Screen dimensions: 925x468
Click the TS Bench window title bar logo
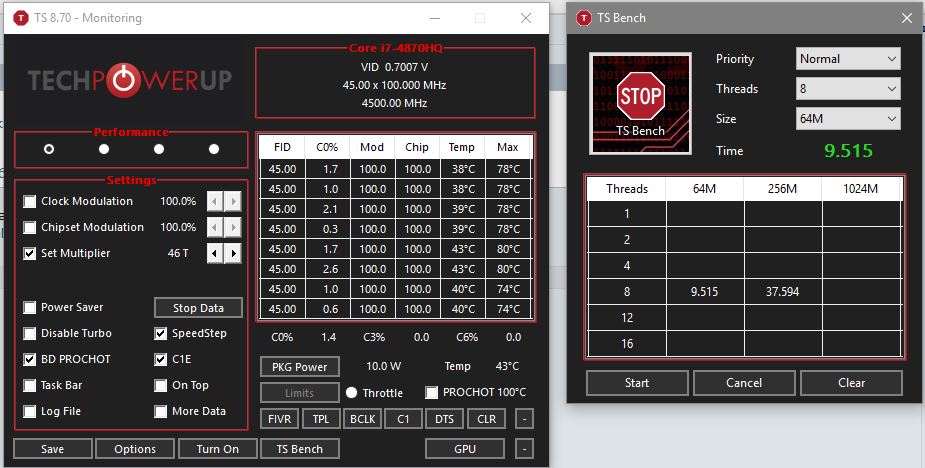click(583, 18)
